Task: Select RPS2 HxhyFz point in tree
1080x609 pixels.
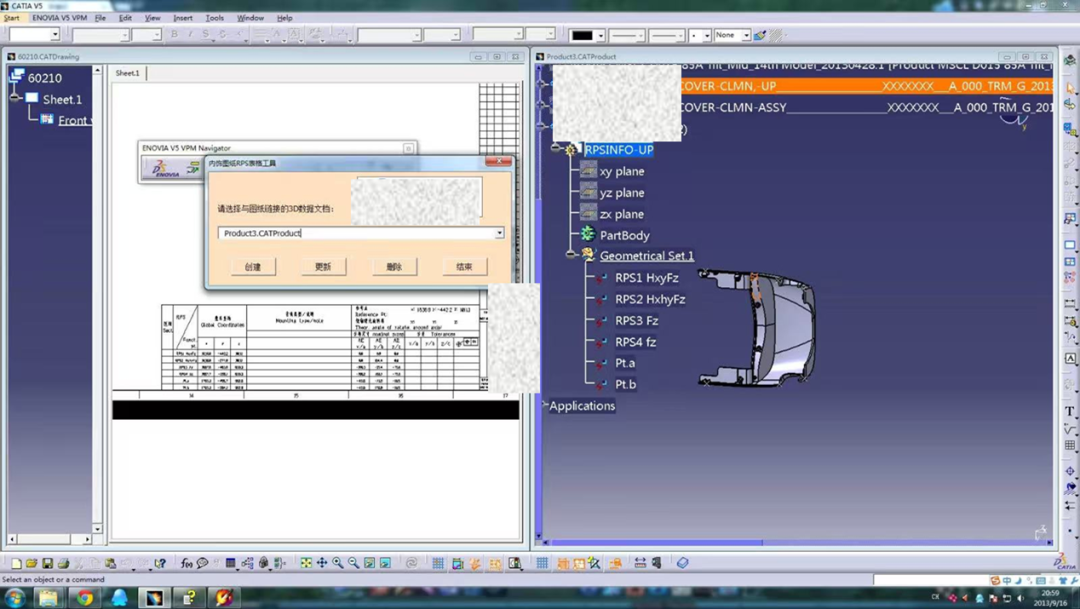Action: [x=650, y=299]
